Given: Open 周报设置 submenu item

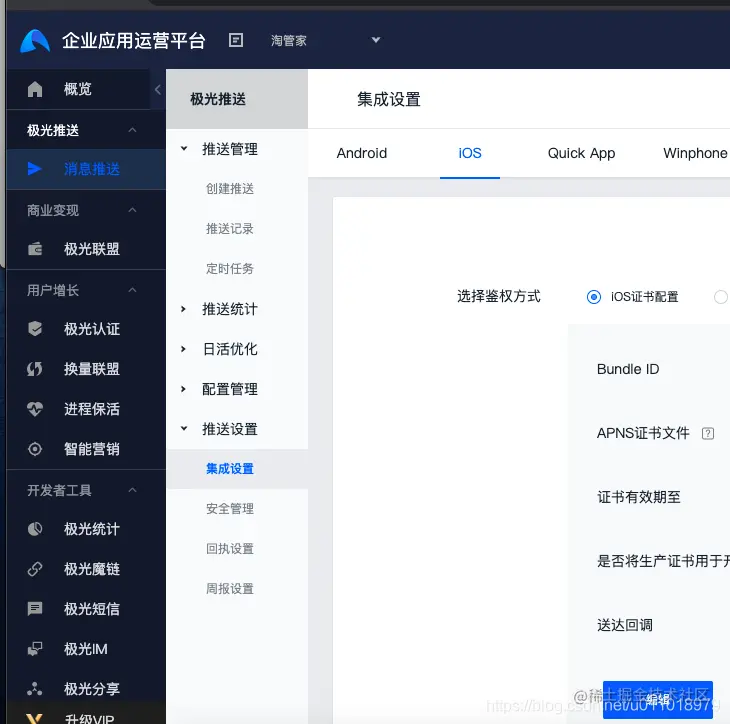Looking at the screenshot, I should [x=230, y=589].
